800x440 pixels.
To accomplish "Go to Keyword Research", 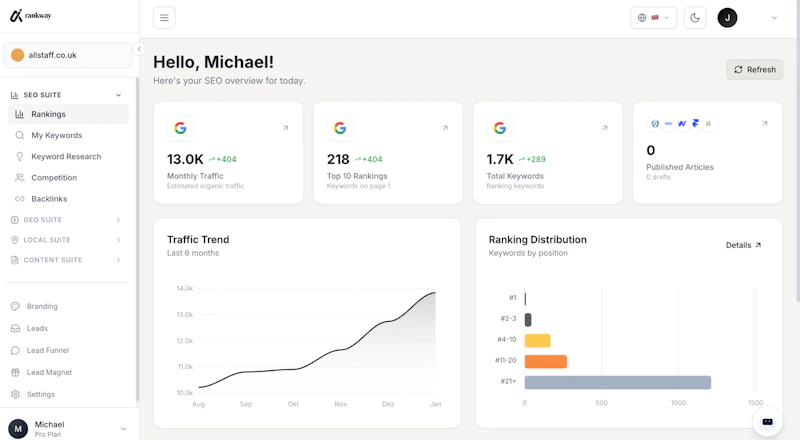I will (x=68, y=157).
